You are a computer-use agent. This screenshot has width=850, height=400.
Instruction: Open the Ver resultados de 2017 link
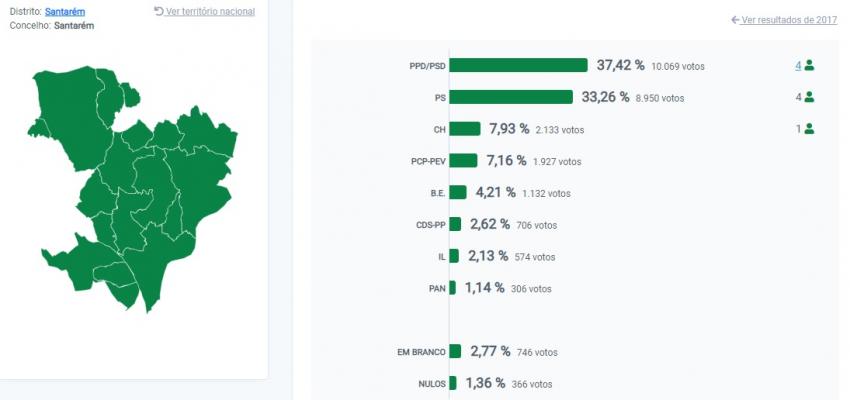pos(789,20)
